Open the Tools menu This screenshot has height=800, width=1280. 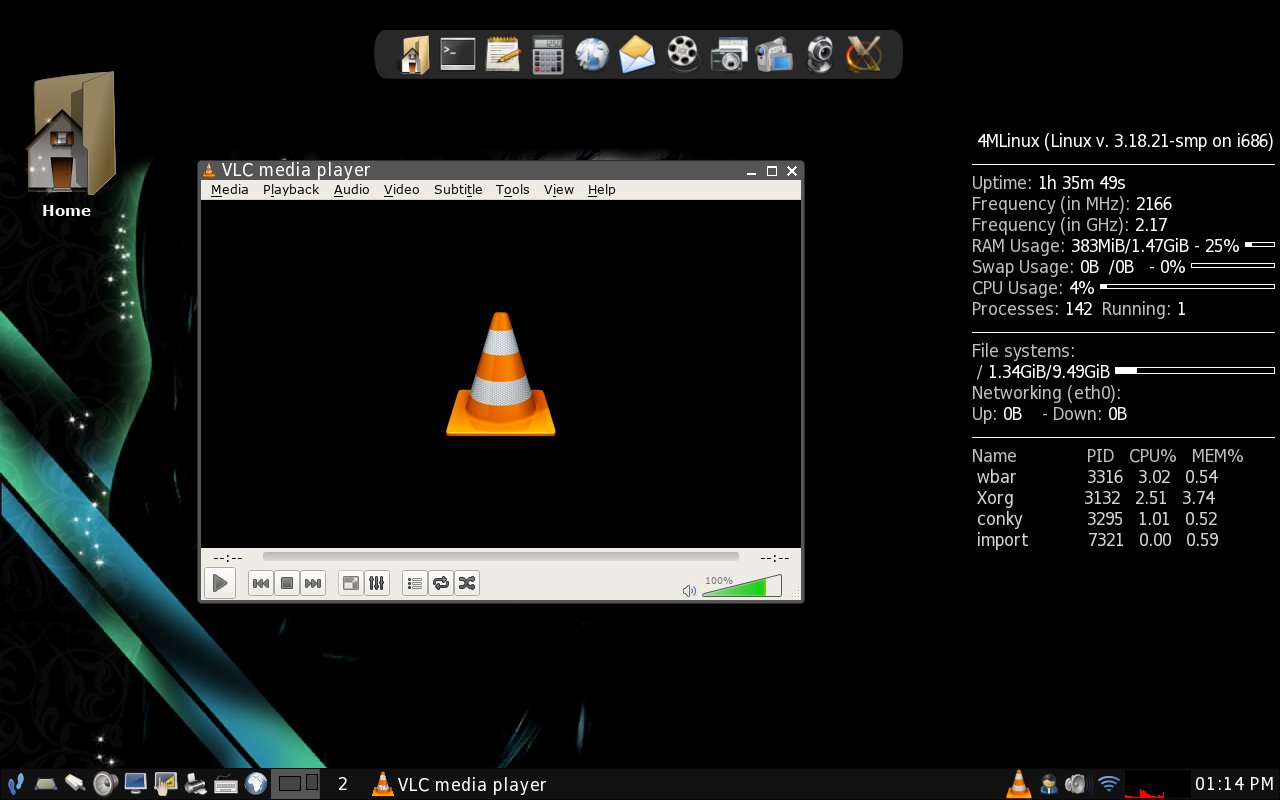coord(512,189)
